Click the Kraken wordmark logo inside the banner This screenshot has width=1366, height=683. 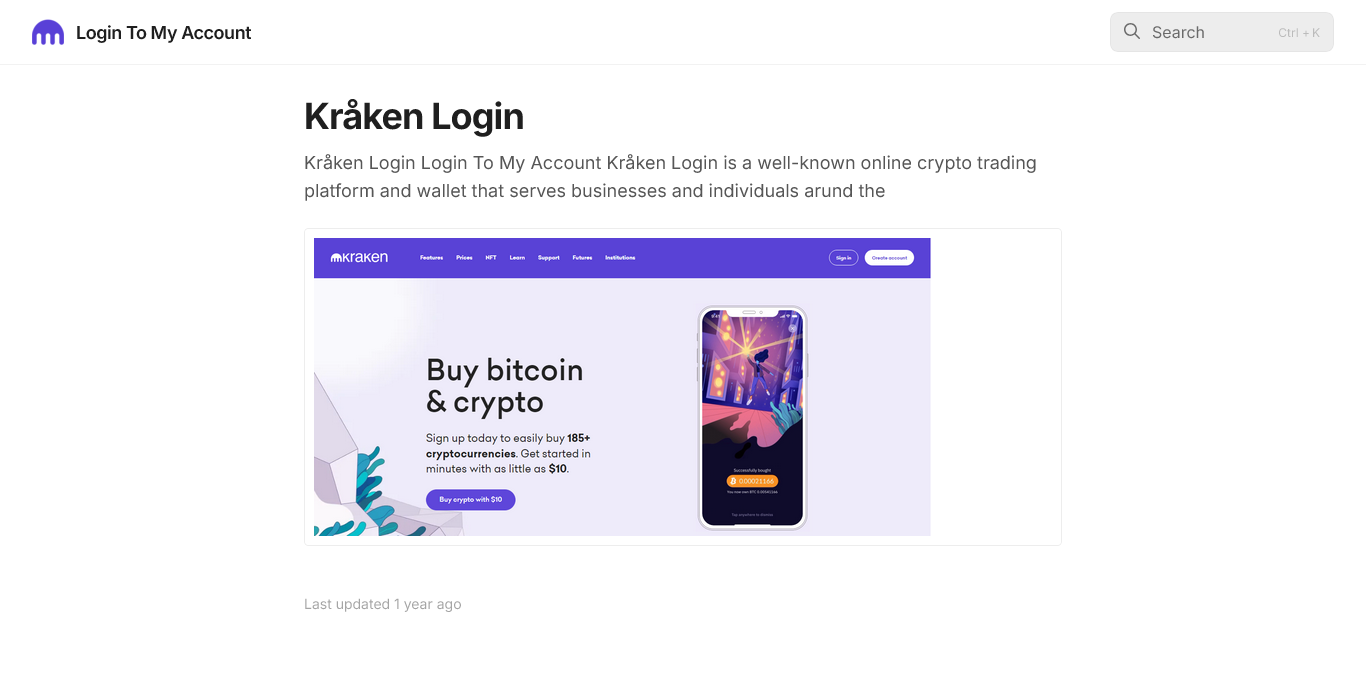tap(359, 258)
